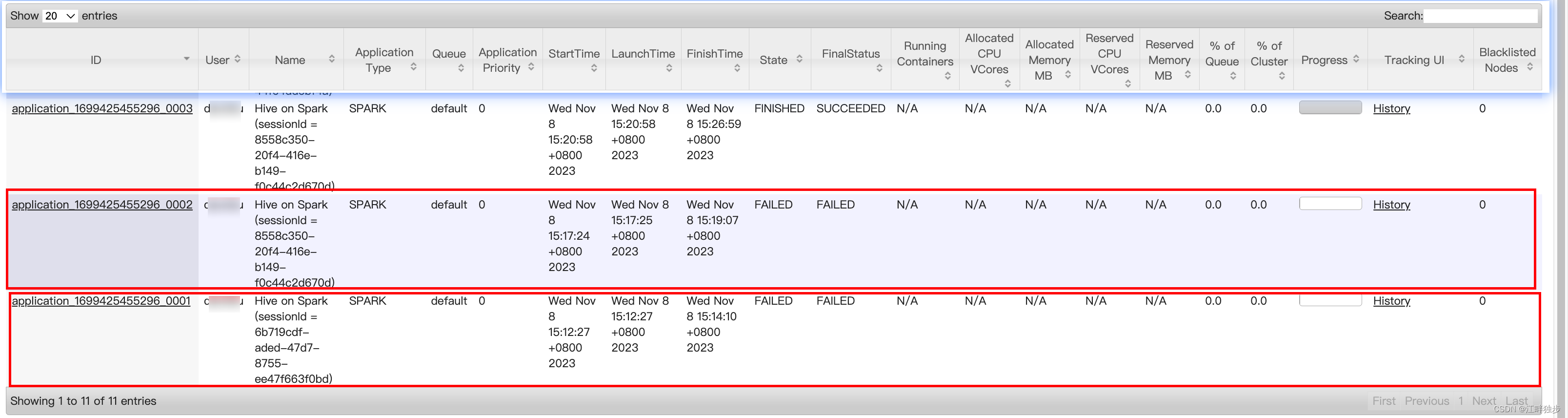1568x418 pixels.
Task: Sort by Reserved Memory MB sort icon
Action: coord(1187,75)
